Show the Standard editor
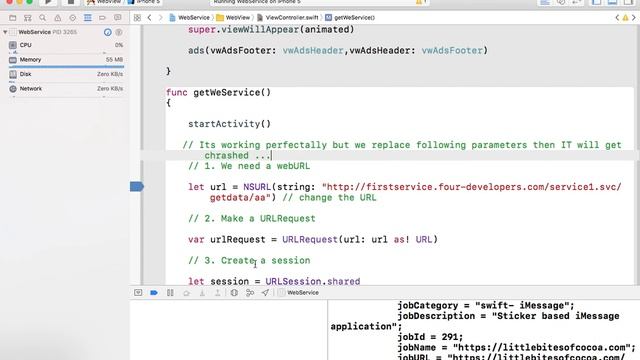640x360 pixels. point(545,2)
